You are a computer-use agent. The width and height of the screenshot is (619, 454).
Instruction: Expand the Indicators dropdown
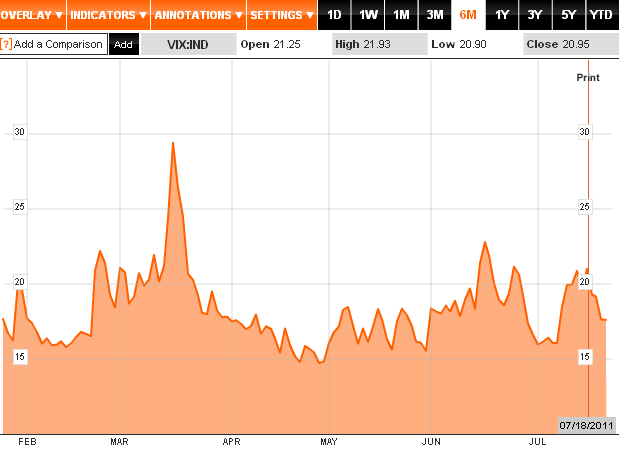[109, 15]
